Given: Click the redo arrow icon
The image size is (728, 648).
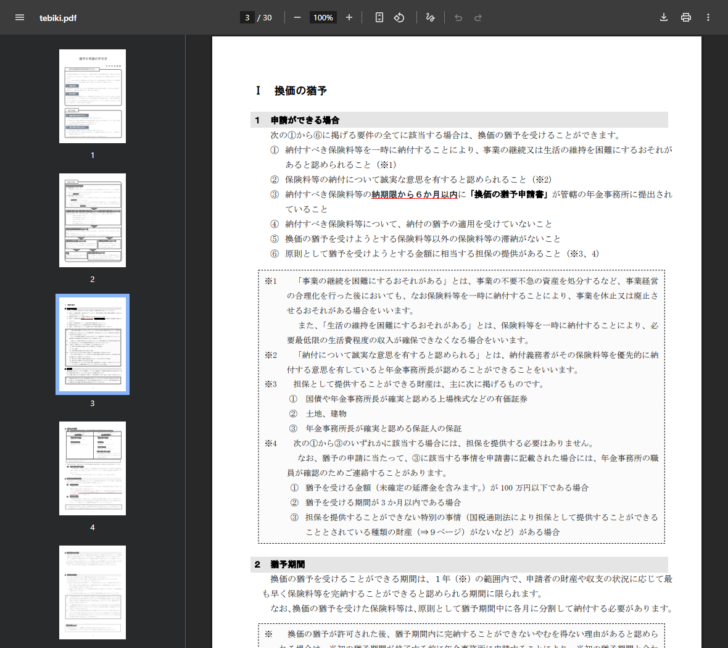Looking at the screenshot, I should 478,18.
